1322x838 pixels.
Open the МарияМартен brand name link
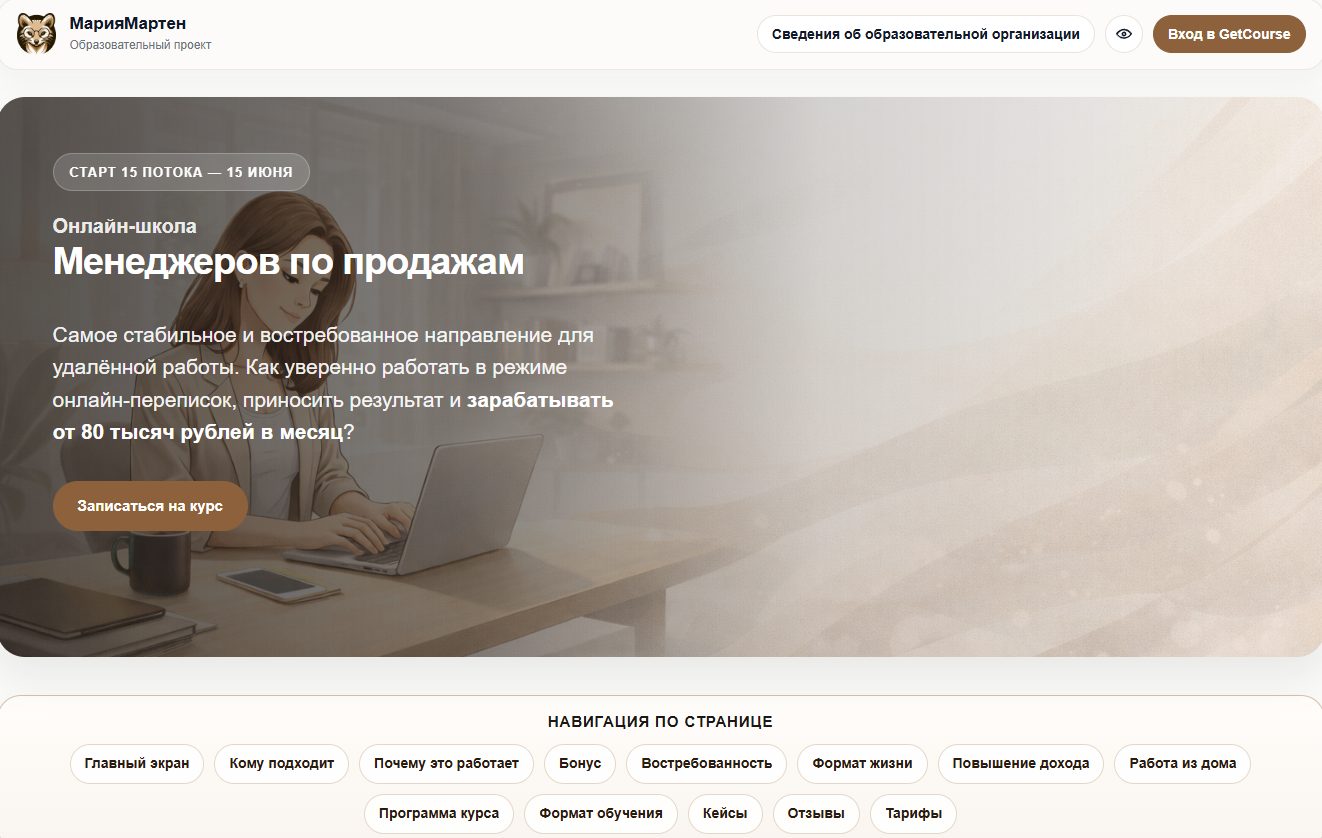(128, 23)
